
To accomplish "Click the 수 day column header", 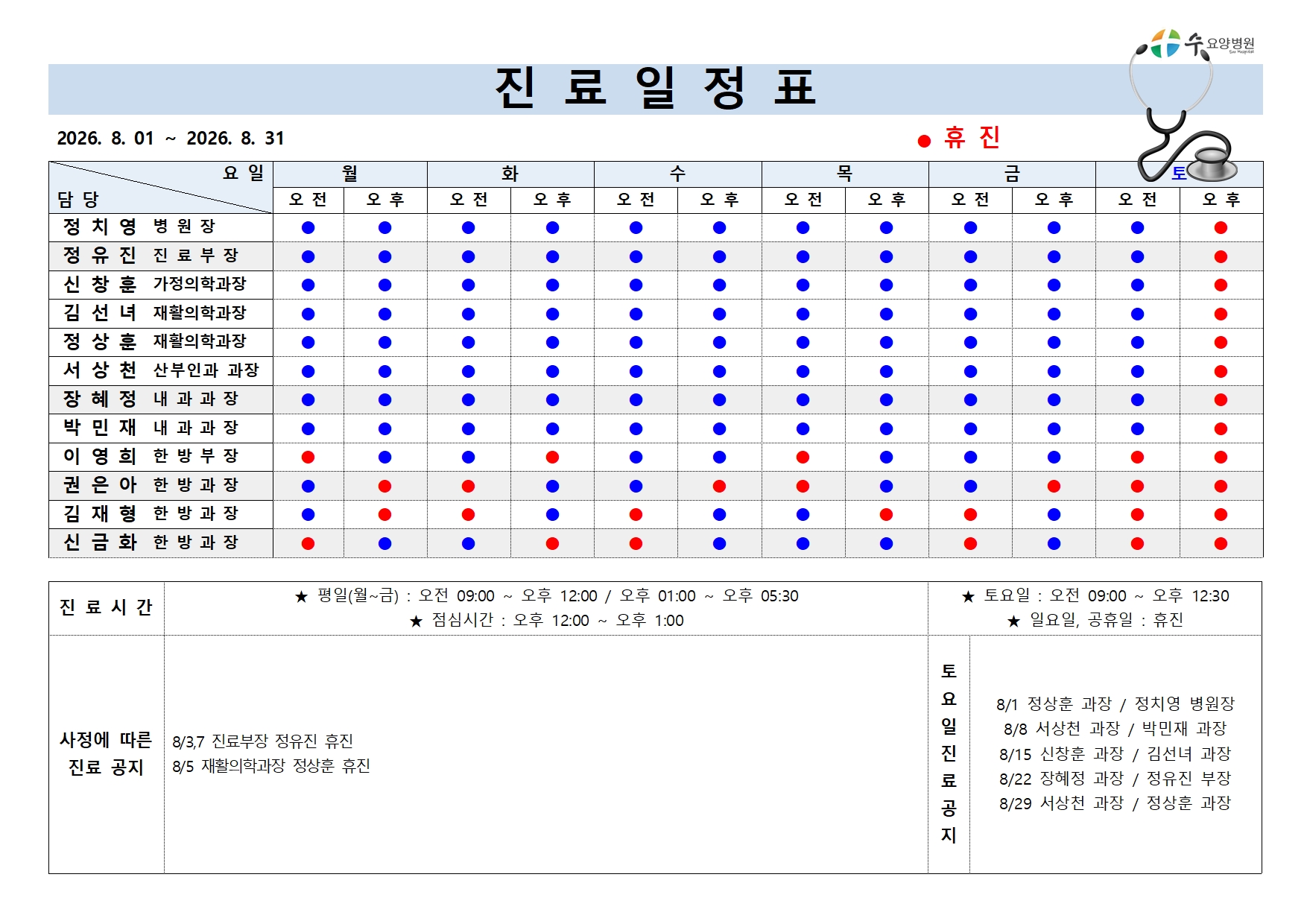I will [677, 174].
